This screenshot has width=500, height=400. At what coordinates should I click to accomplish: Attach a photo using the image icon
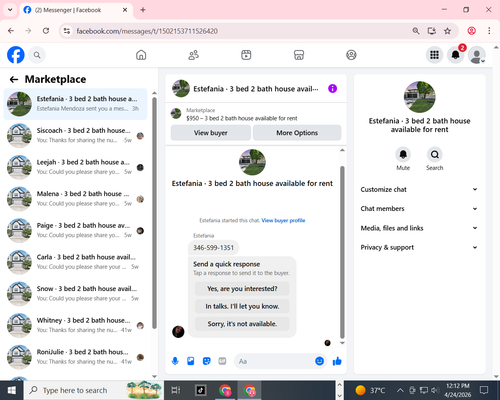tap(191, 361)
